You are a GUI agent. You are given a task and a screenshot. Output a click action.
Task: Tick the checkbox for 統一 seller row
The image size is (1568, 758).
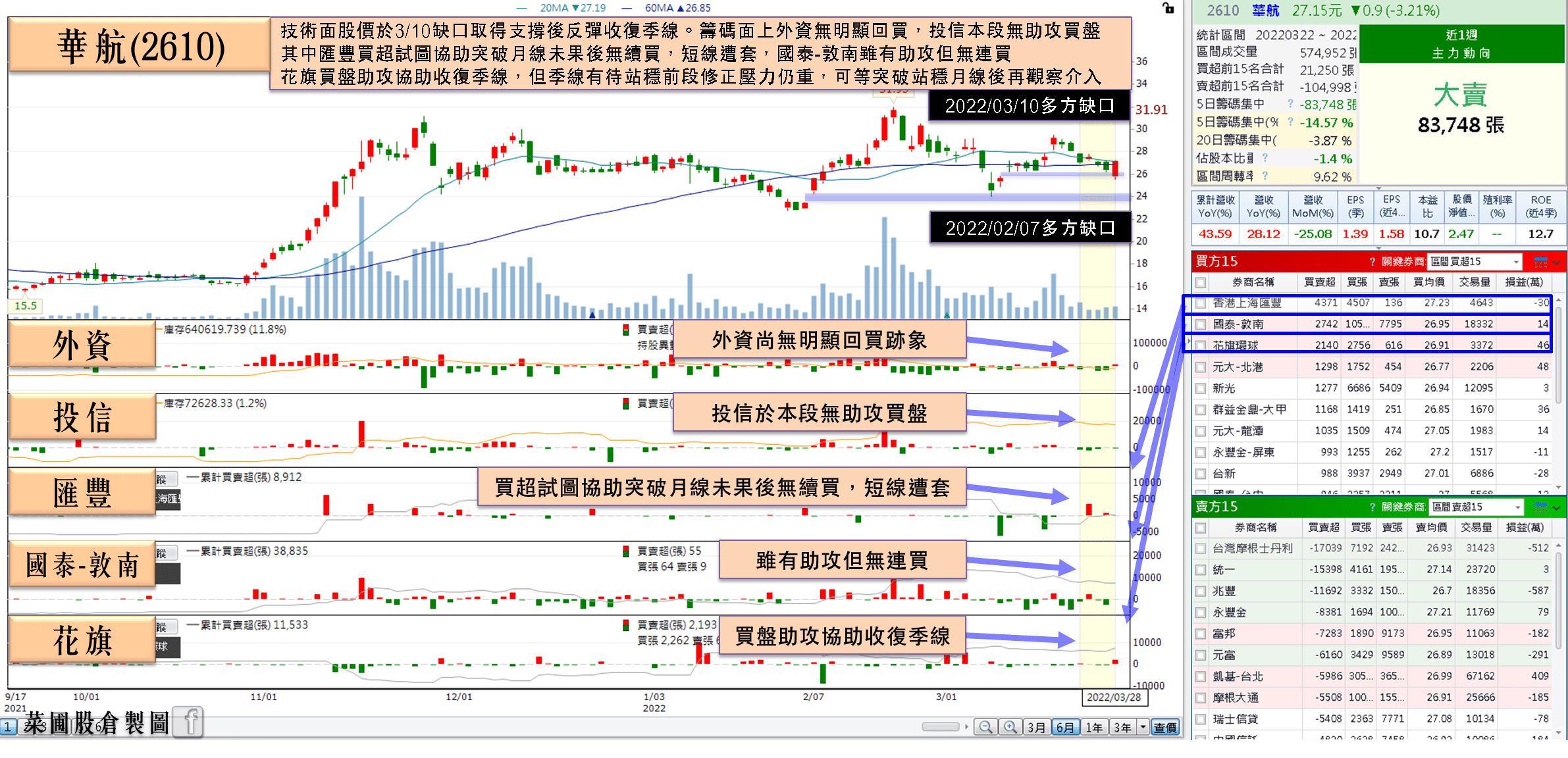click(1201, 570)
